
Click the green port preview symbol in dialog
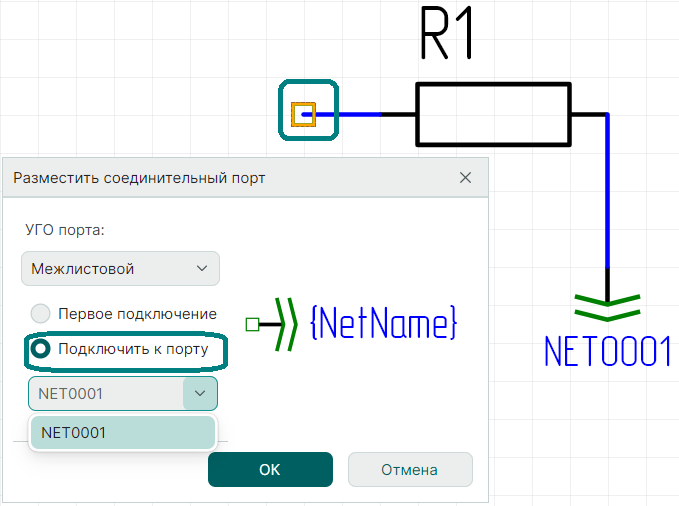[285, 324]
